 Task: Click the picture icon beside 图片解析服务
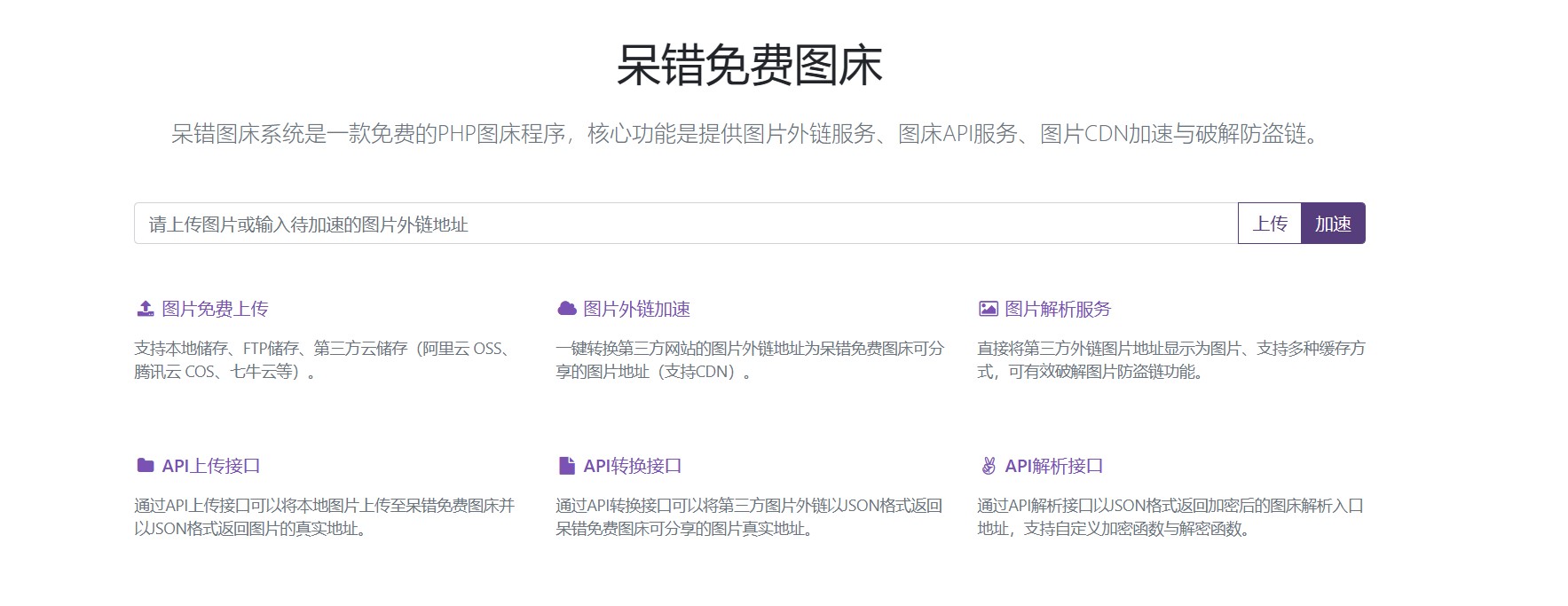[x=988, y=309]
